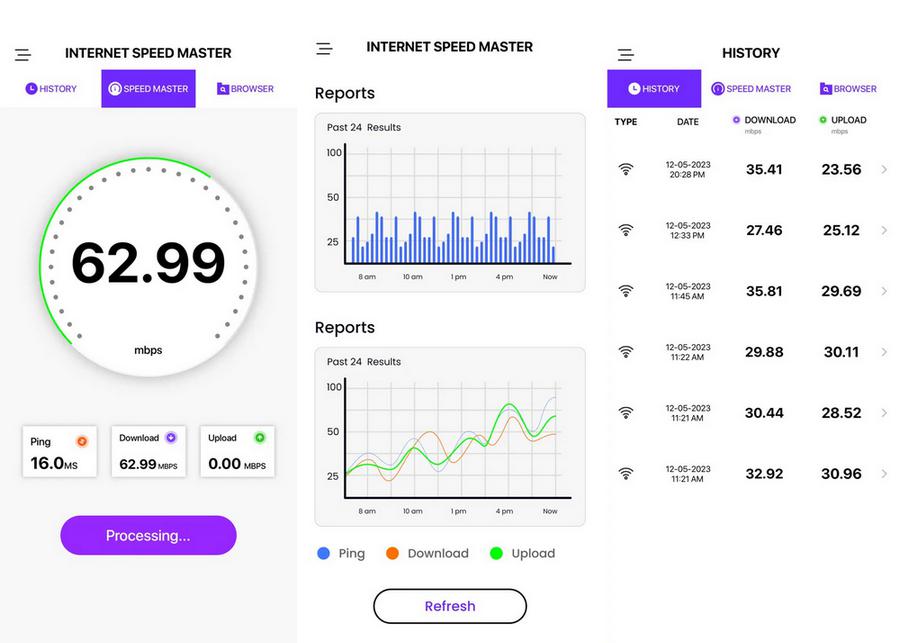This screenshot has width=900, height=643.
Task: Click upload value 25.12
Action: tap(841, 230)
